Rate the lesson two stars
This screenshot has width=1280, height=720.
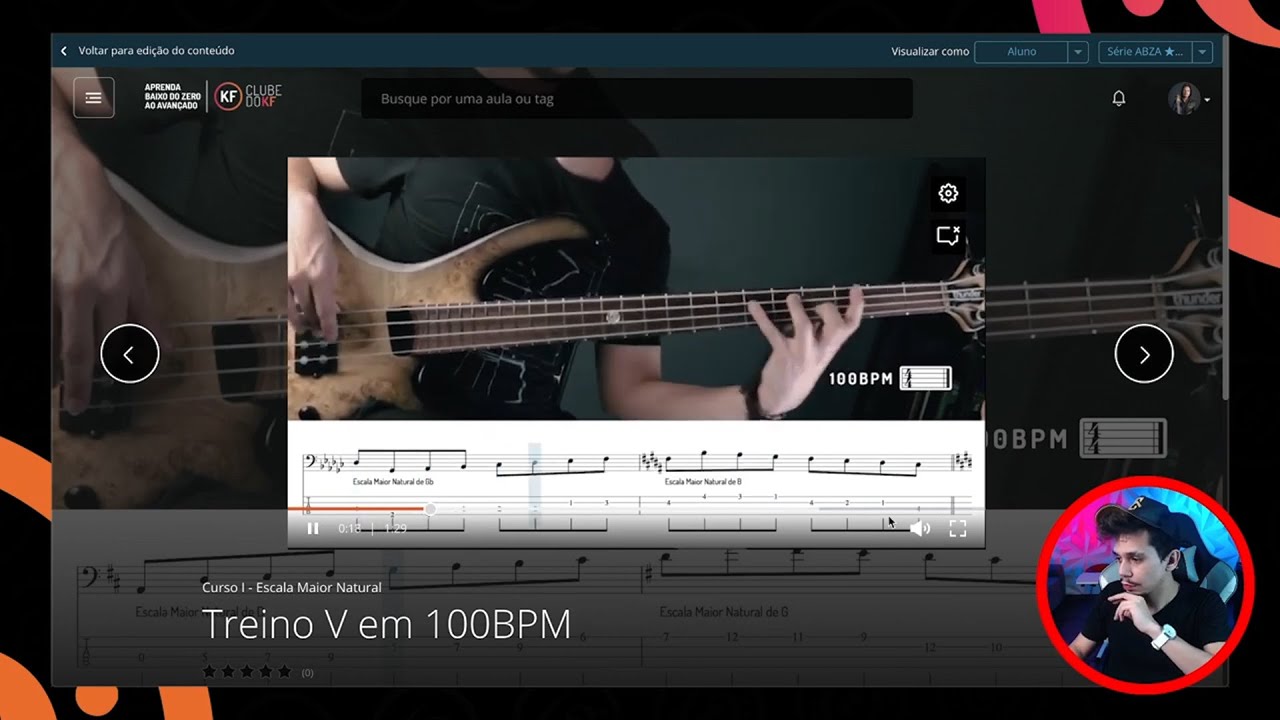[x=228, y=672]
